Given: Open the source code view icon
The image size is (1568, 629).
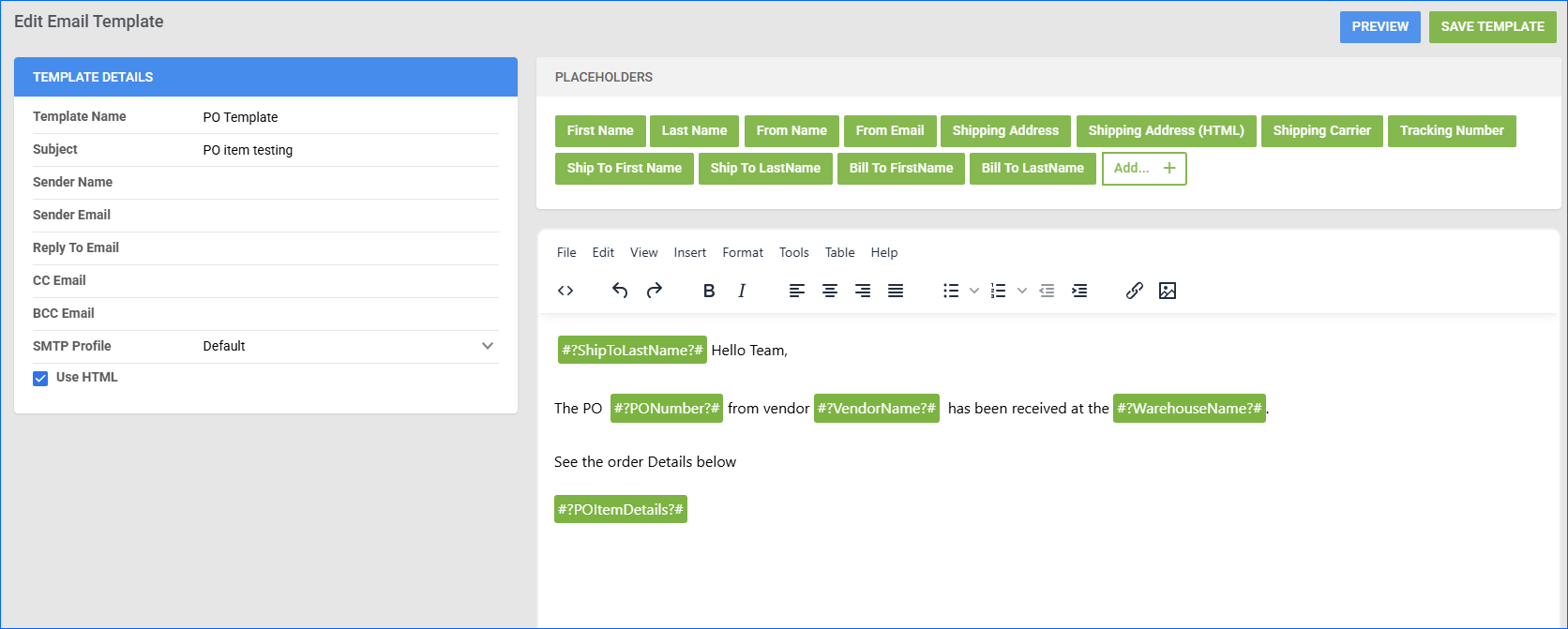Looking at the screenshot, I should coord(565,291).
